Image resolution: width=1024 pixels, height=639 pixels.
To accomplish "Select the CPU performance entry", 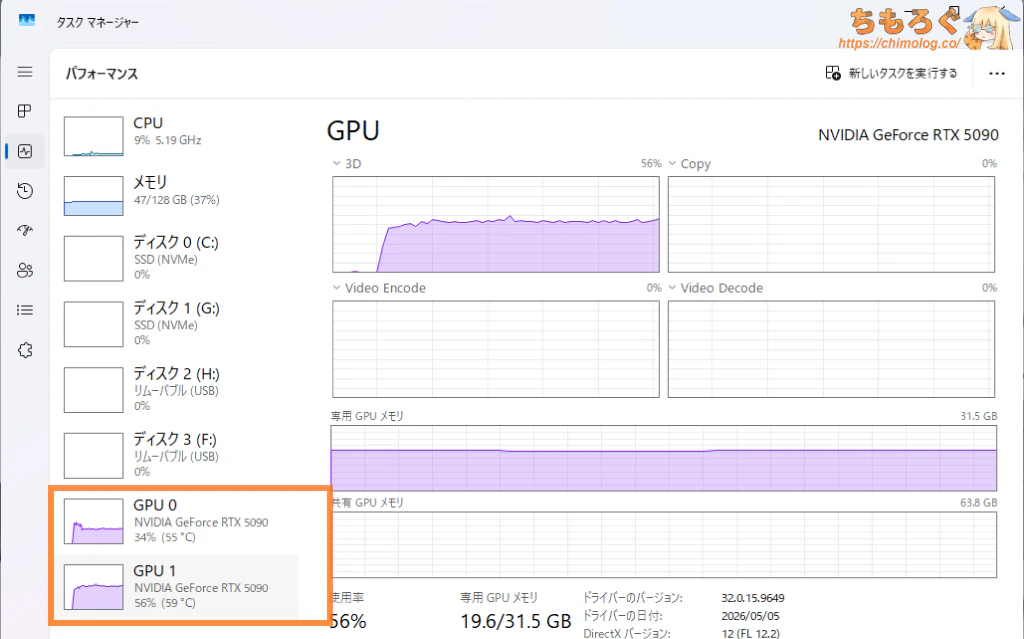I will click(174, 135).
